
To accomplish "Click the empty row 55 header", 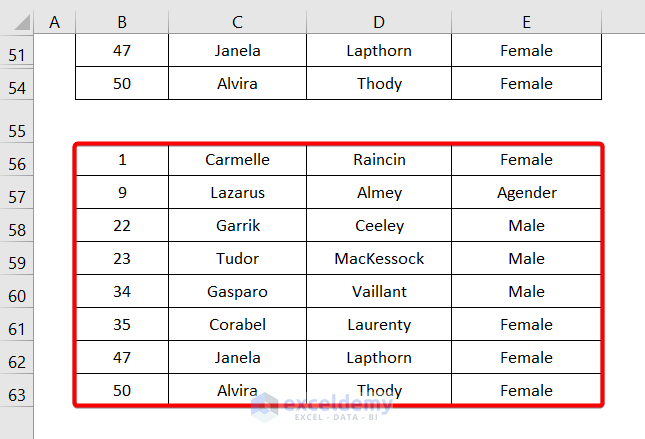I will pos(17,130).
